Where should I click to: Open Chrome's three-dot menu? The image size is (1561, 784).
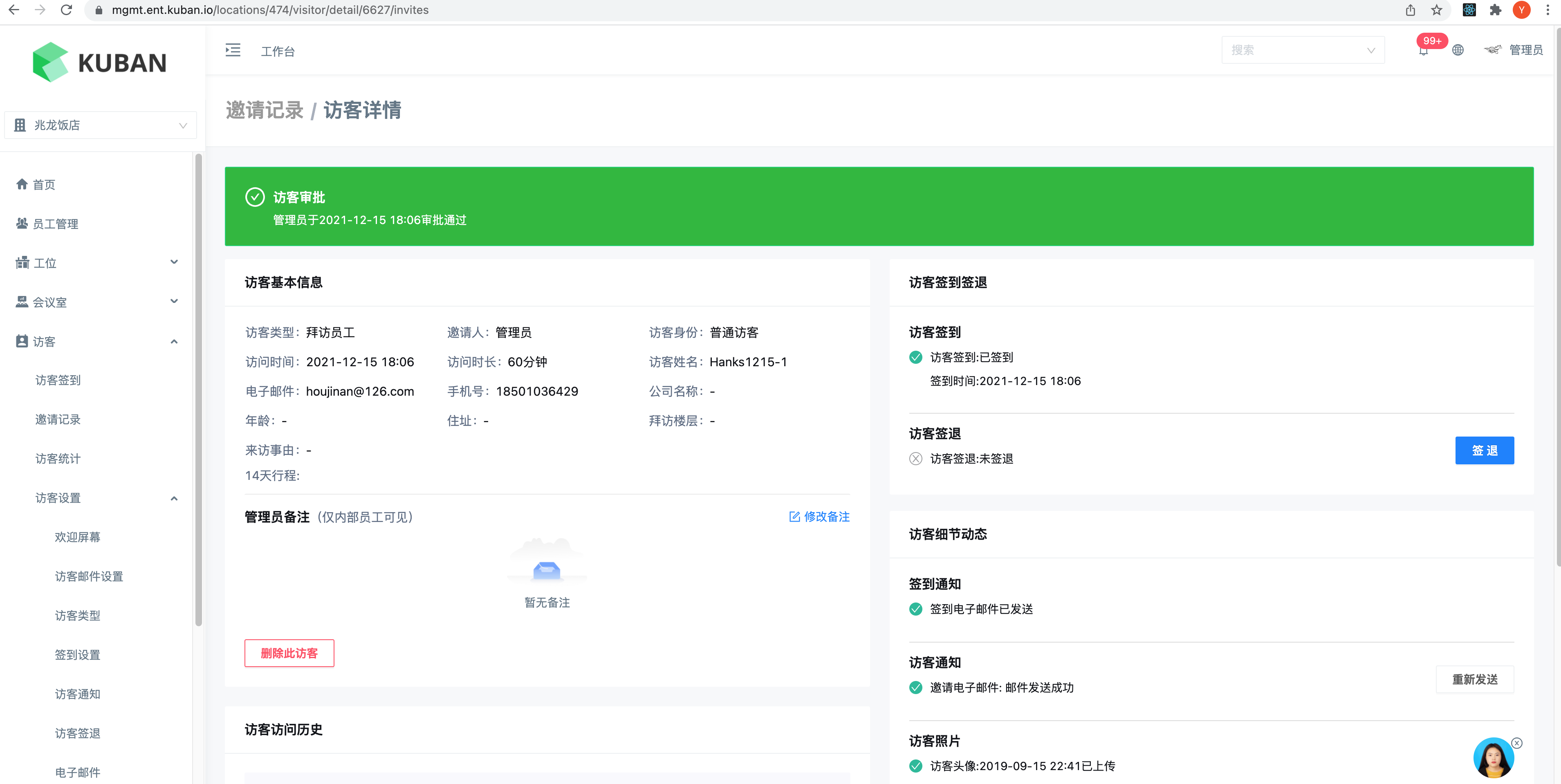(x=1547, y=10)
